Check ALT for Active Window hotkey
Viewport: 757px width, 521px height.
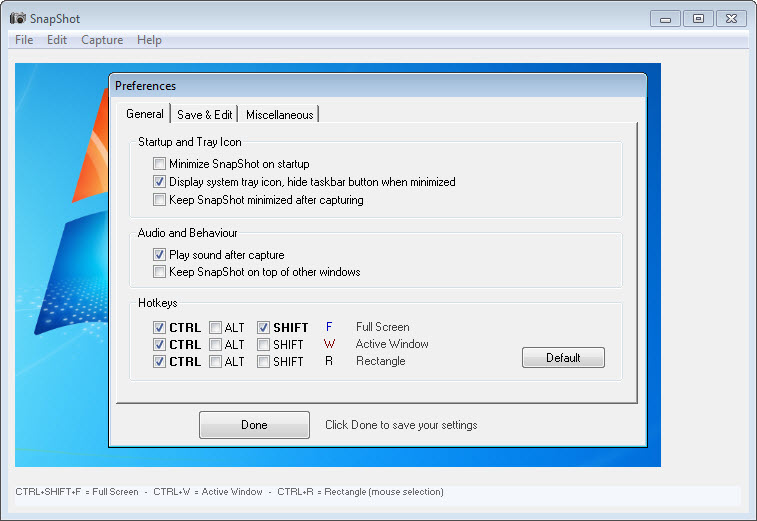(x=215, y=345)
